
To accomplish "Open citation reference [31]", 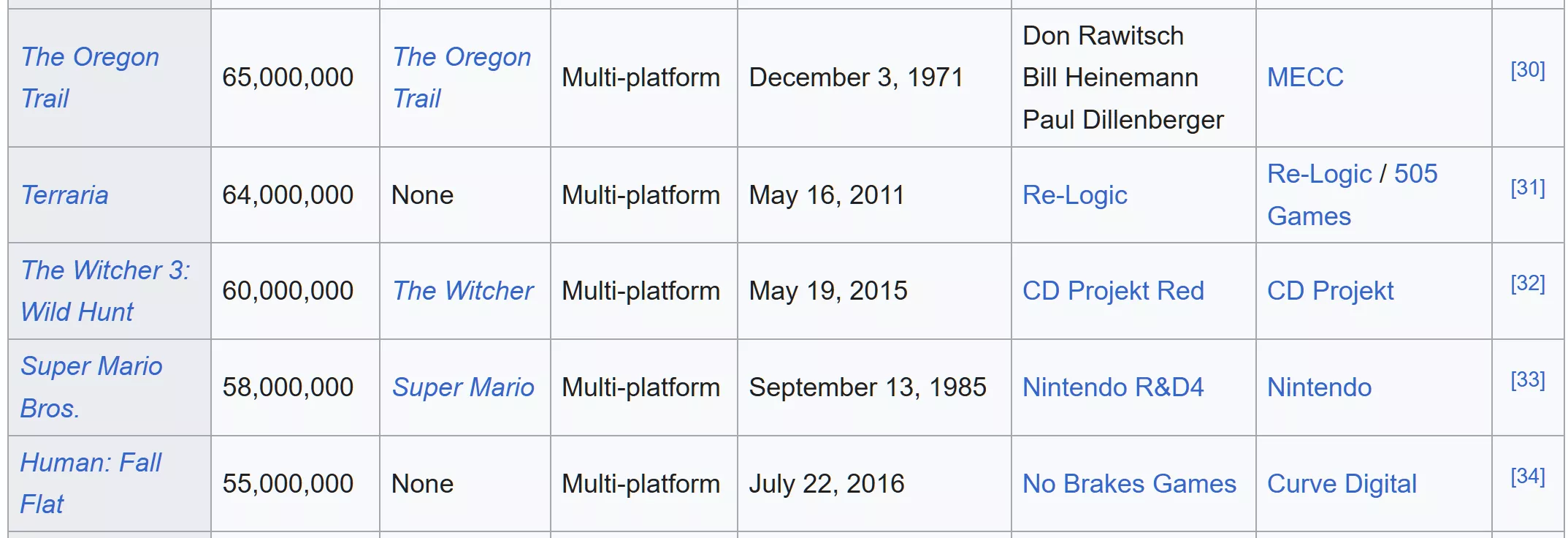I will [x=1527, y=188].
